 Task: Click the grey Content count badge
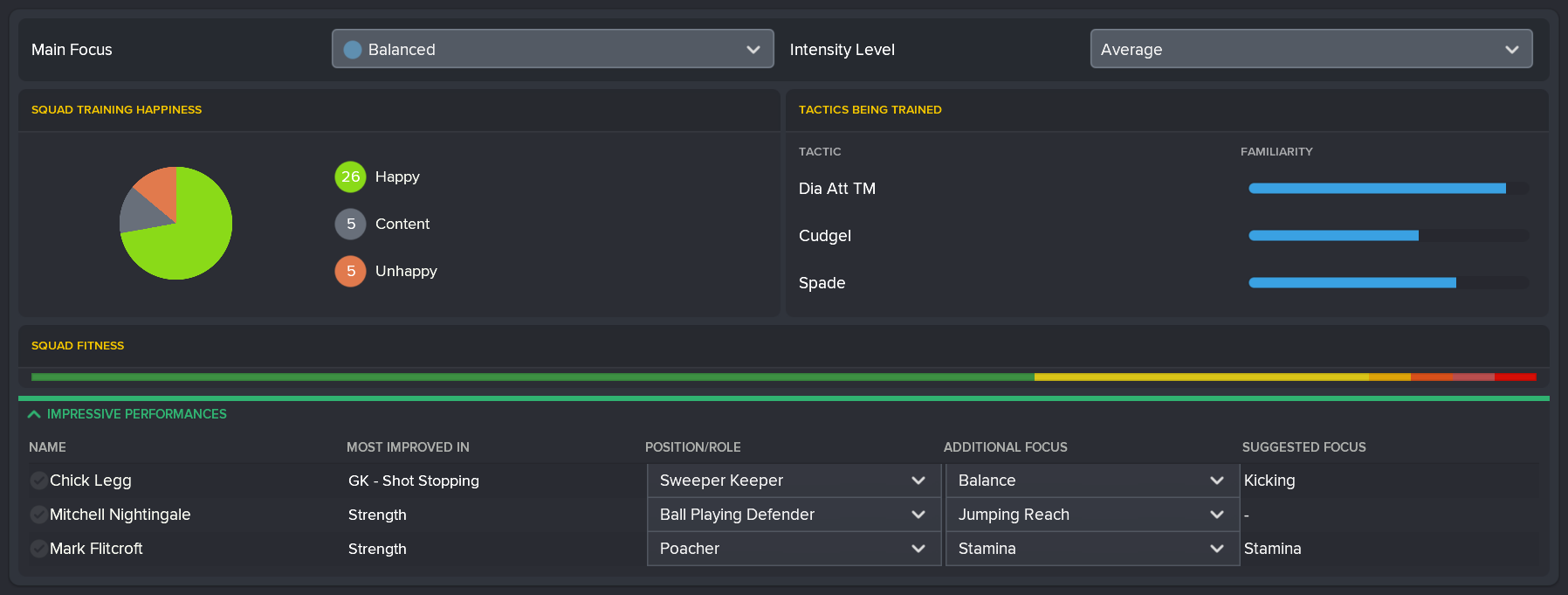click(x=350, y=225)
